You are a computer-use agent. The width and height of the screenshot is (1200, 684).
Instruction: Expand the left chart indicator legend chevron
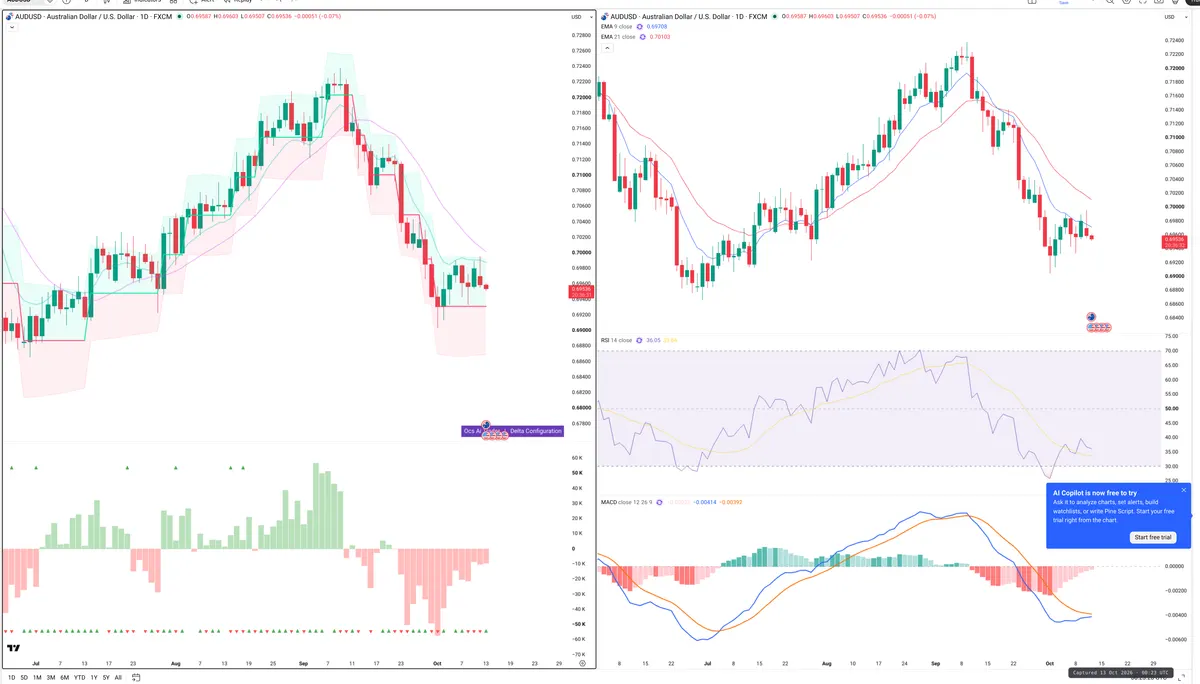[12, 28]
